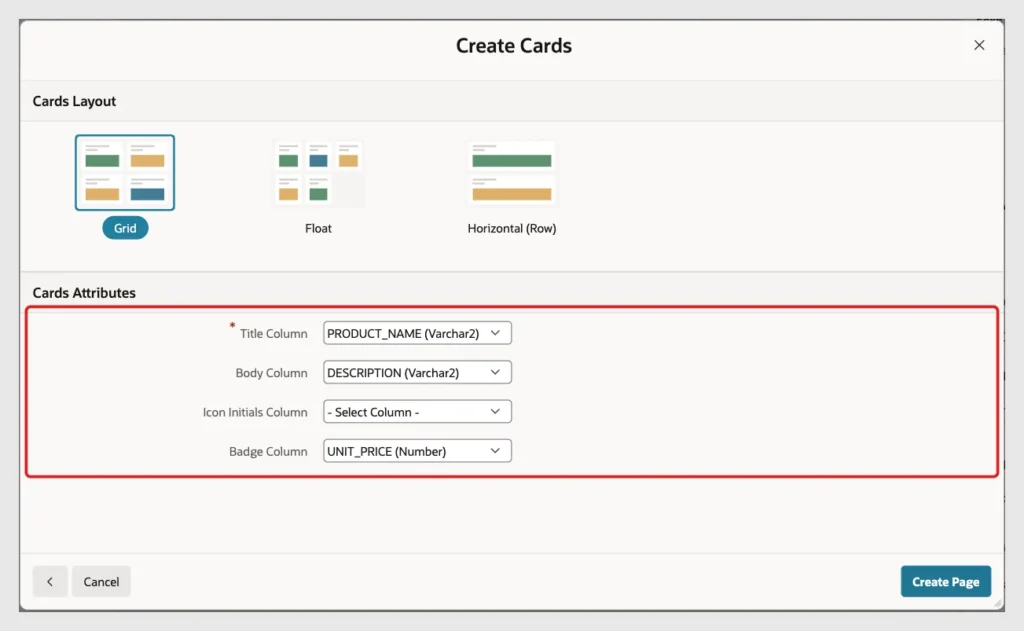Click the Create Page button
Image resolution: width=1024 pixels, height=631 pixels.
[946, 581]
